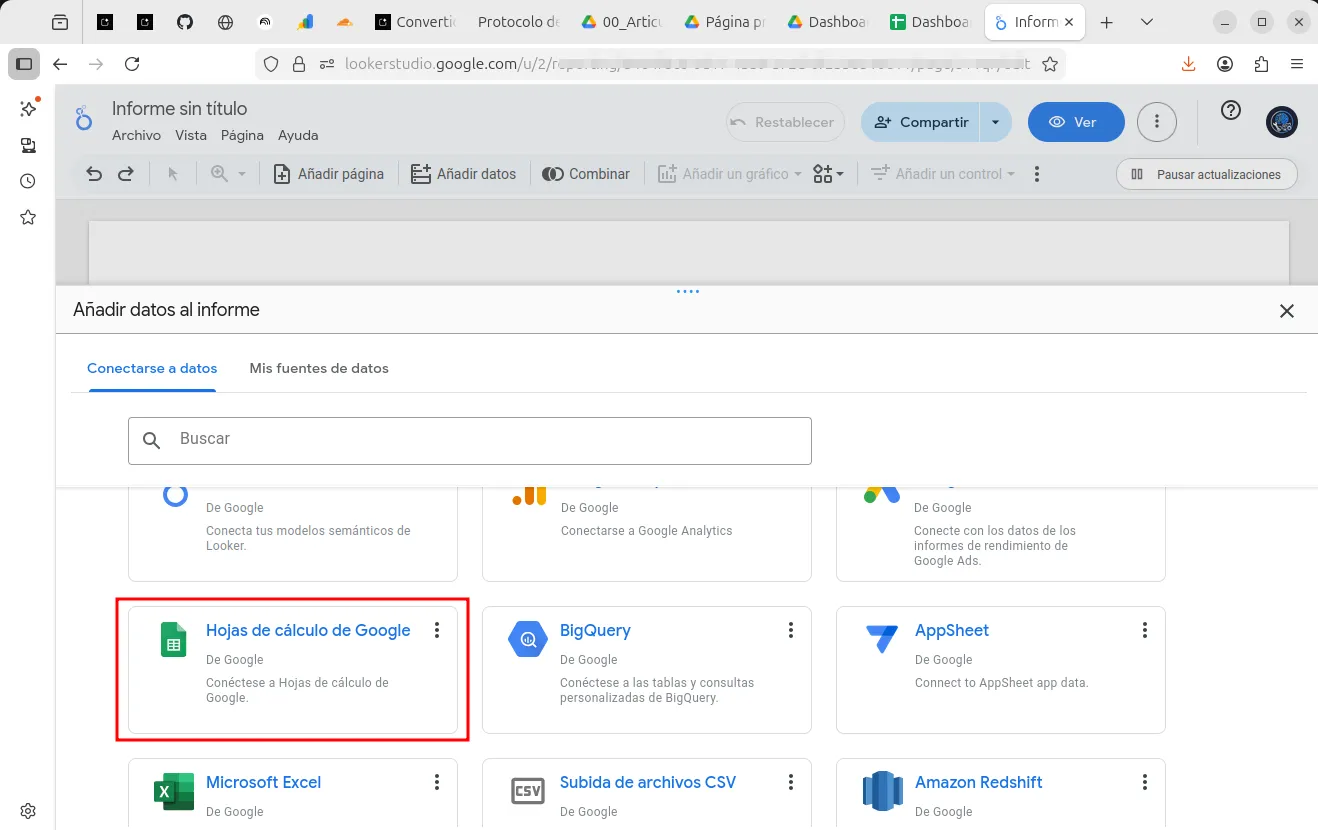Viewport: 1318px width, 830px height.
Task: Select the Hojas de cálculo de Google connector
Action: [293, 670]
